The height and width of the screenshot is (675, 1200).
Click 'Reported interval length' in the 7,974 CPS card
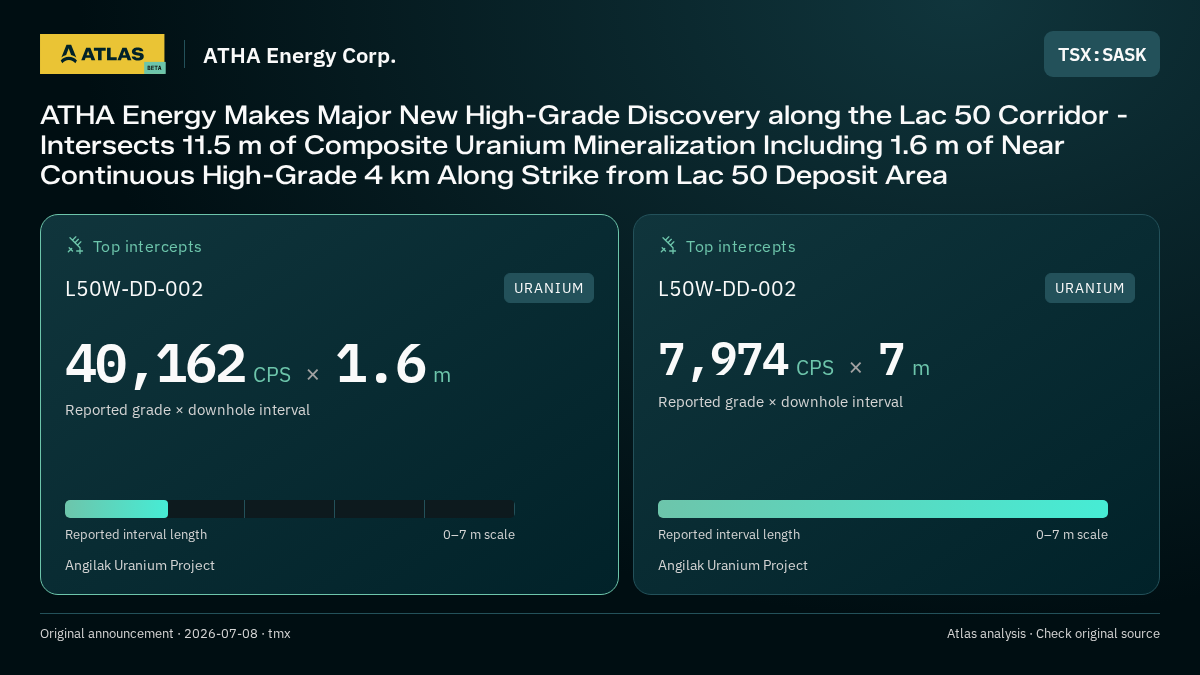pos(729,535)
